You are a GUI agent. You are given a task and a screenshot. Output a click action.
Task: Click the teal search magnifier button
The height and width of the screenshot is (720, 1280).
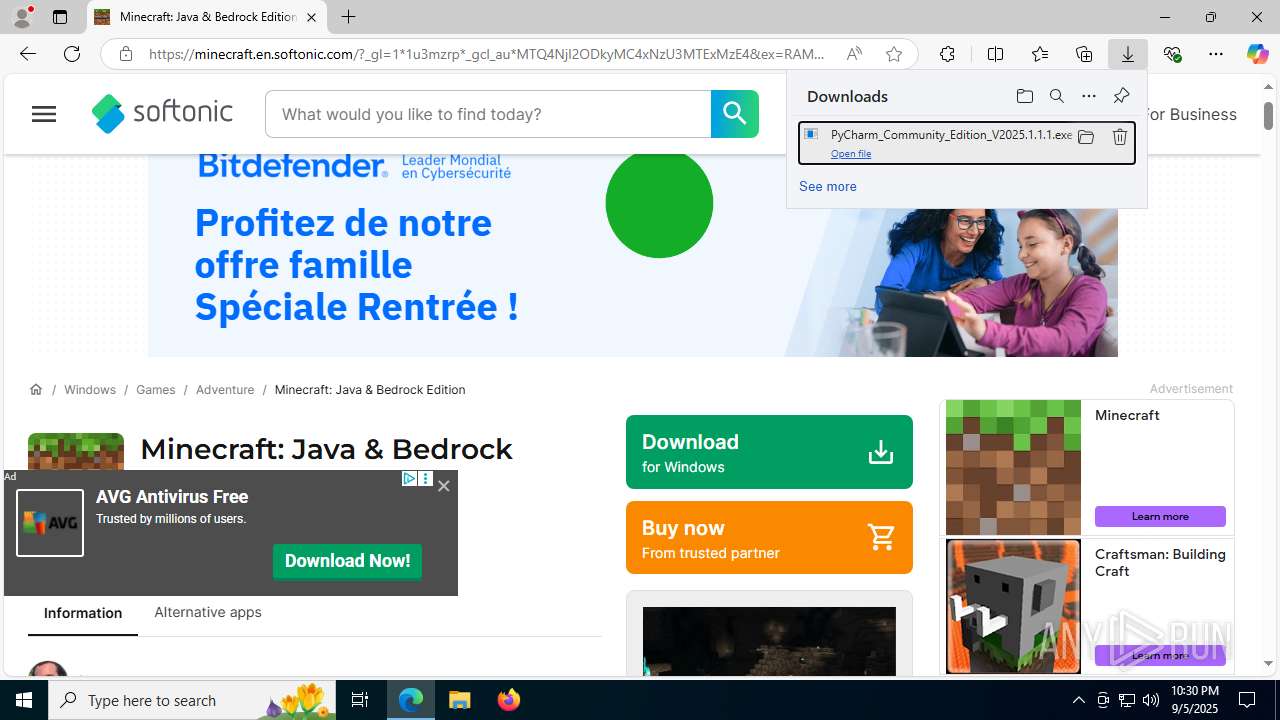click(x=735, y=114)
